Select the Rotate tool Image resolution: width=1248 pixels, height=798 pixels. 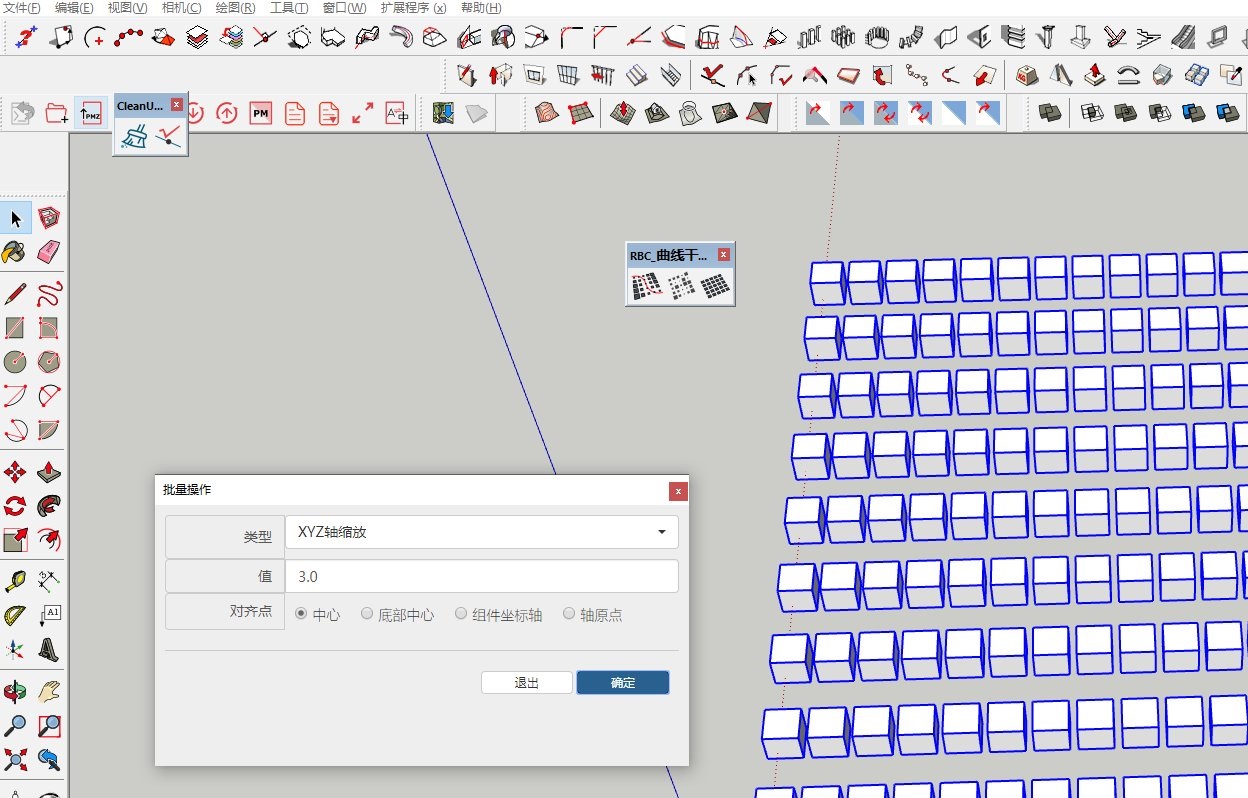click(x=15, y=506)
